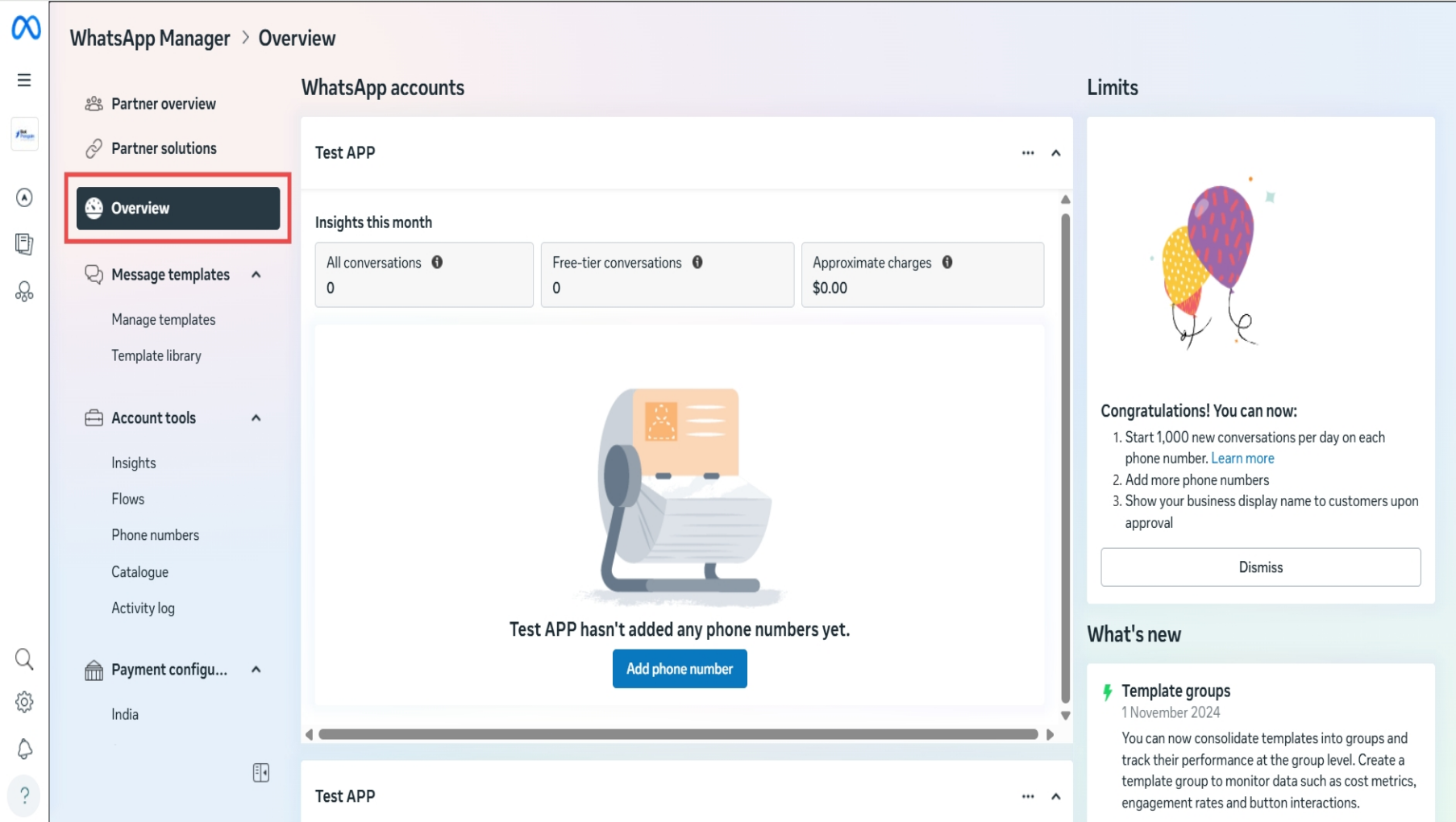Open Partner solutions

click(164, 148)
